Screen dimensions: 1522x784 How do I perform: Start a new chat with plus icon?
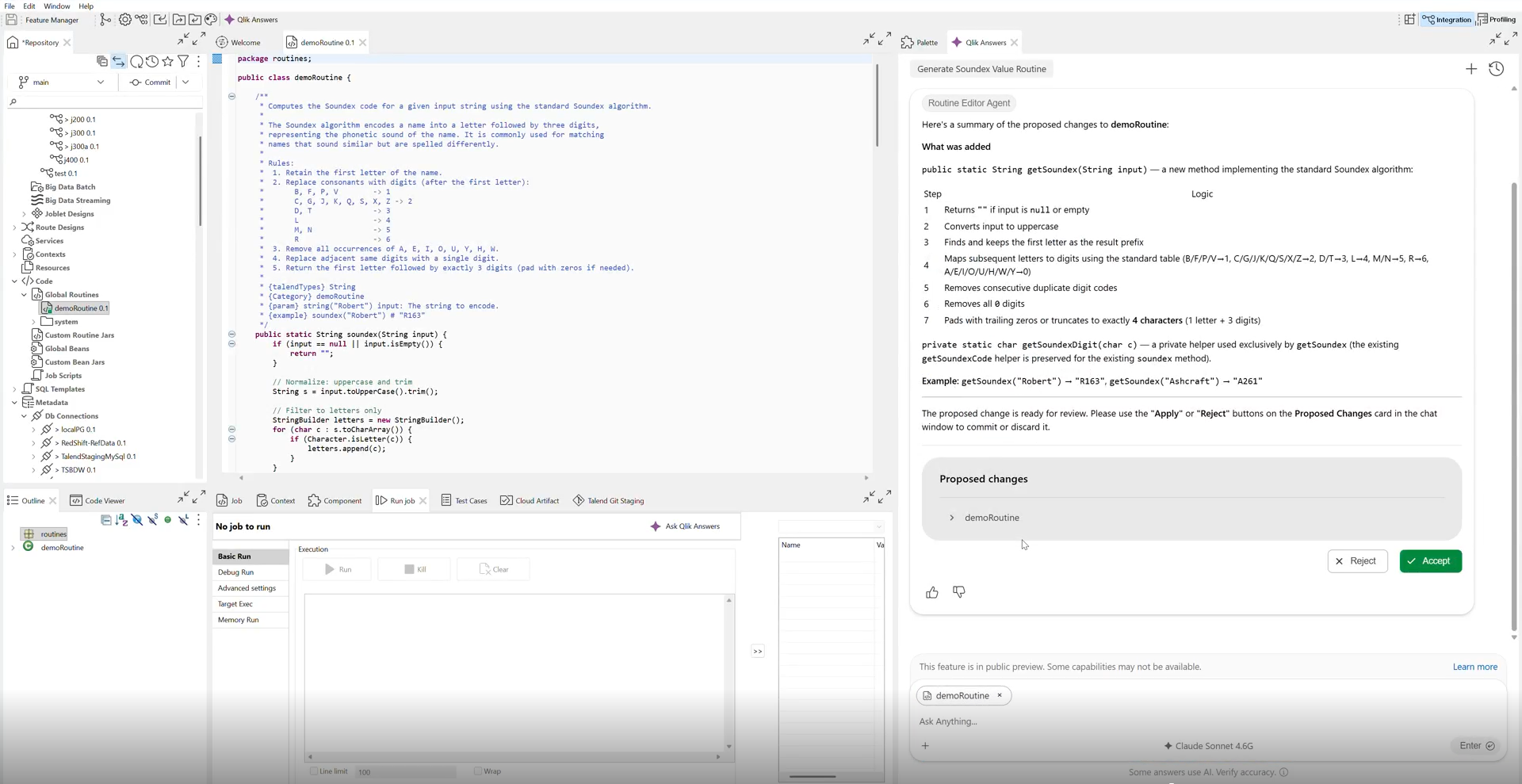pos(1471,69)
